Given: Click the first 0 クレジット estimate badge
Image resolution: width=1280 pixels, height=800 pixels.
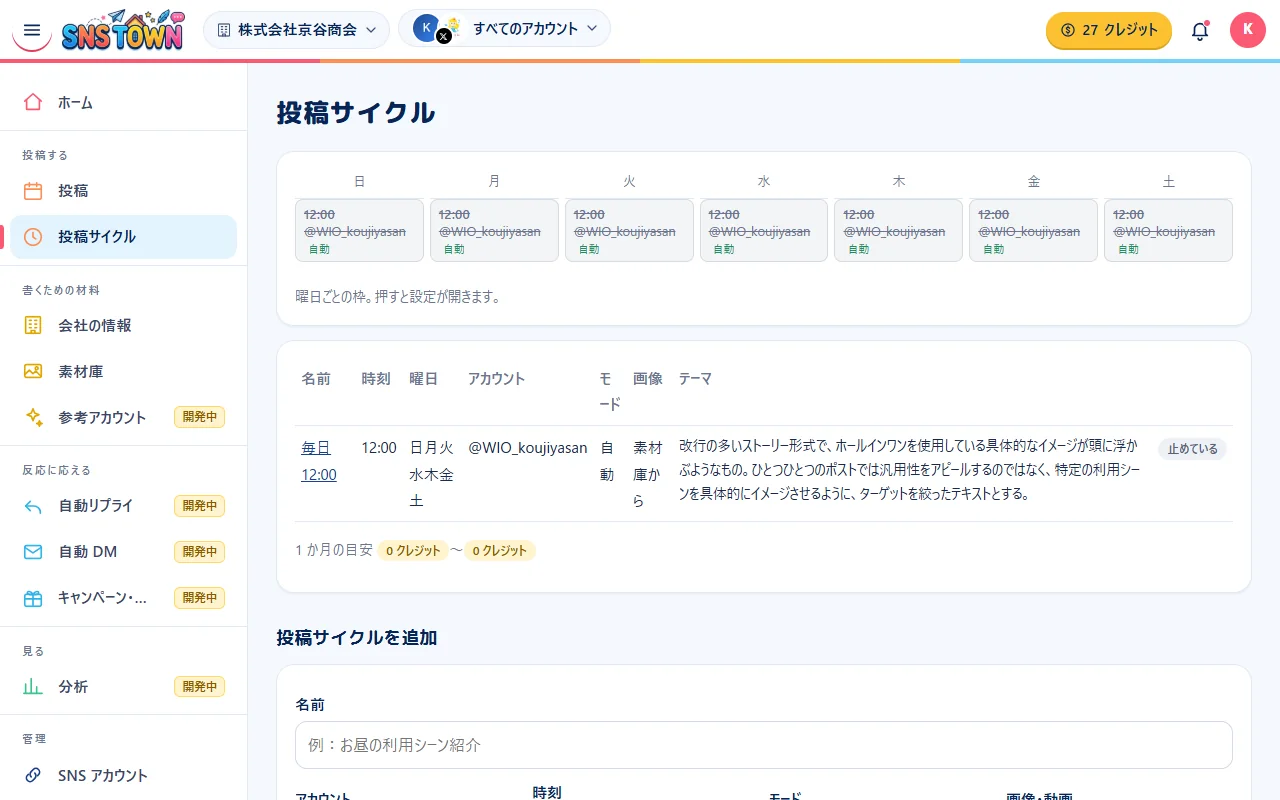Looking at the screenshot, I should tap(413, 550).
